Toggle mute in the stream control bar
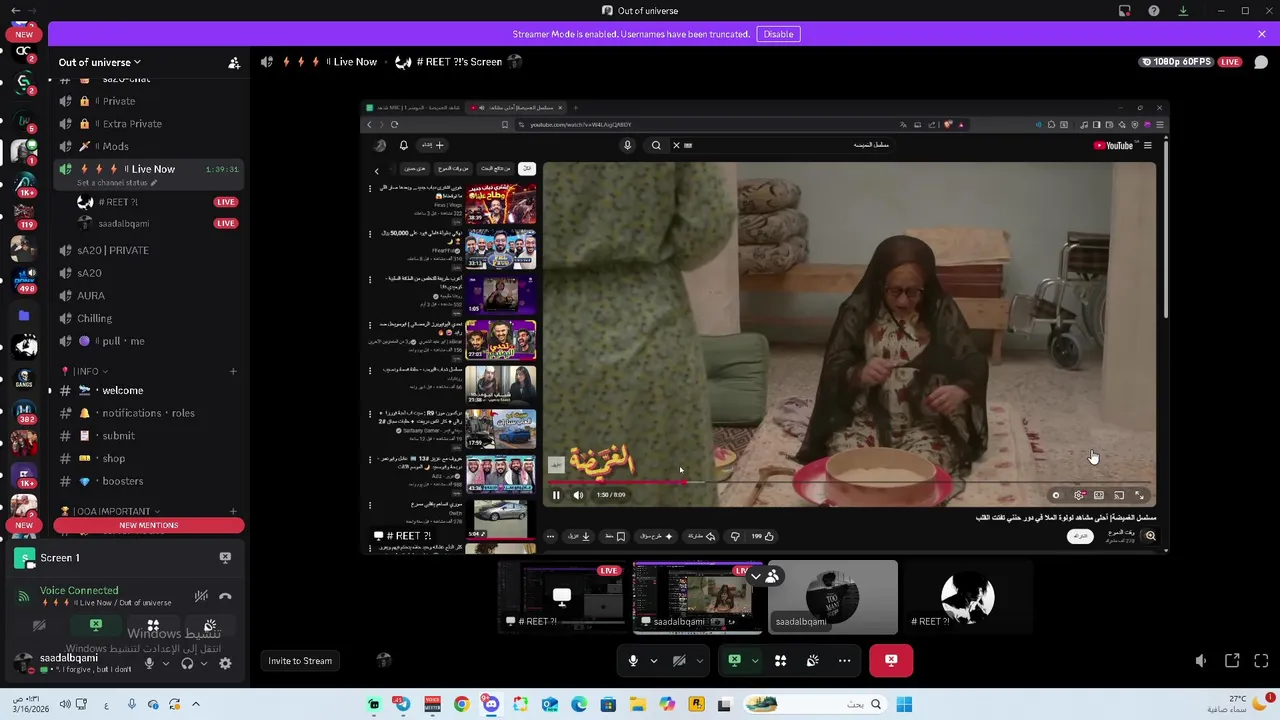The width and height of the screenshot is (1280, 720). tap(633, 660)
